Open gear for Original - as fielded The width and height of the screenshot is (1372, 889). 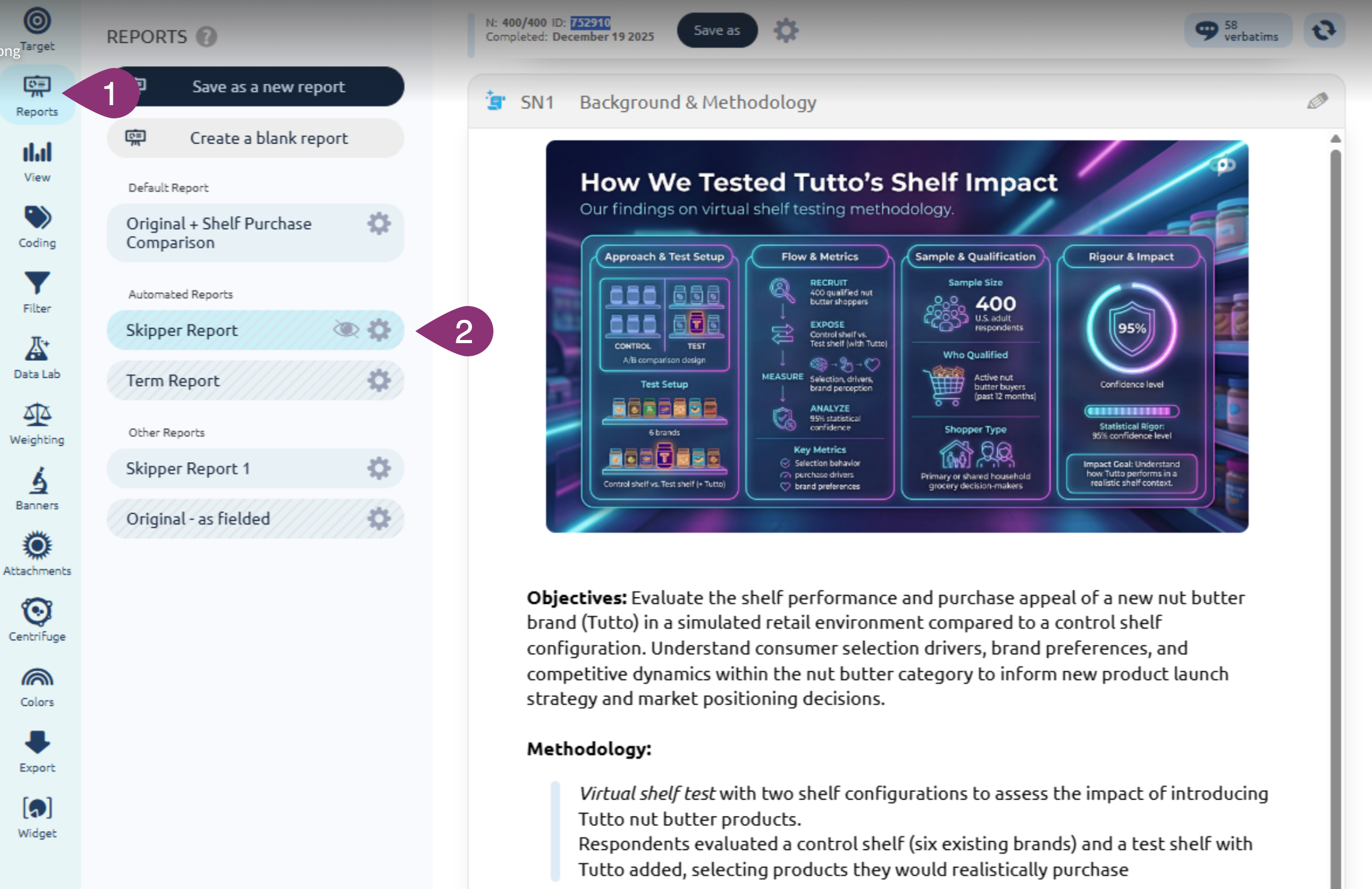click(379, 519)
